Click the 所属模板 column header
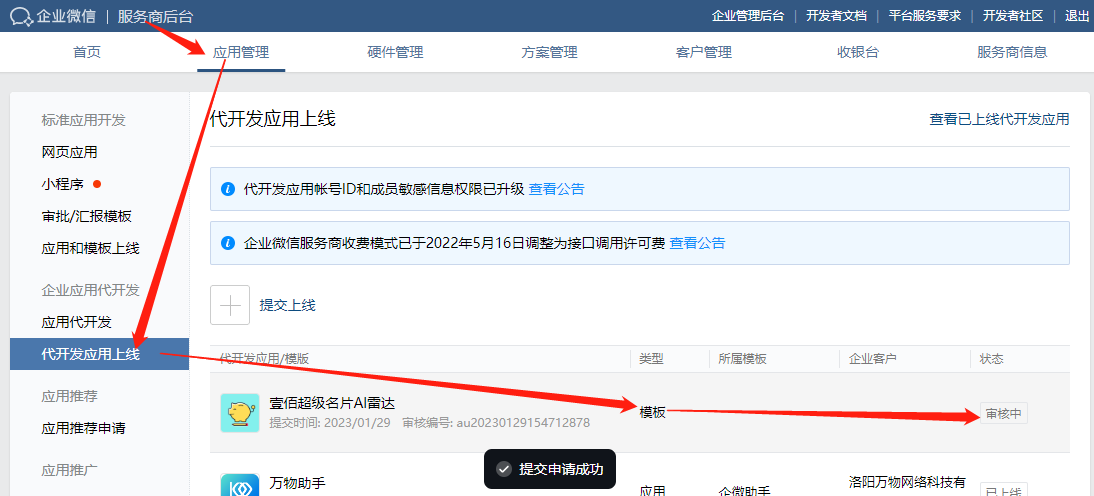The height and width of the screenshot is (496, 1094). (742, 359)
